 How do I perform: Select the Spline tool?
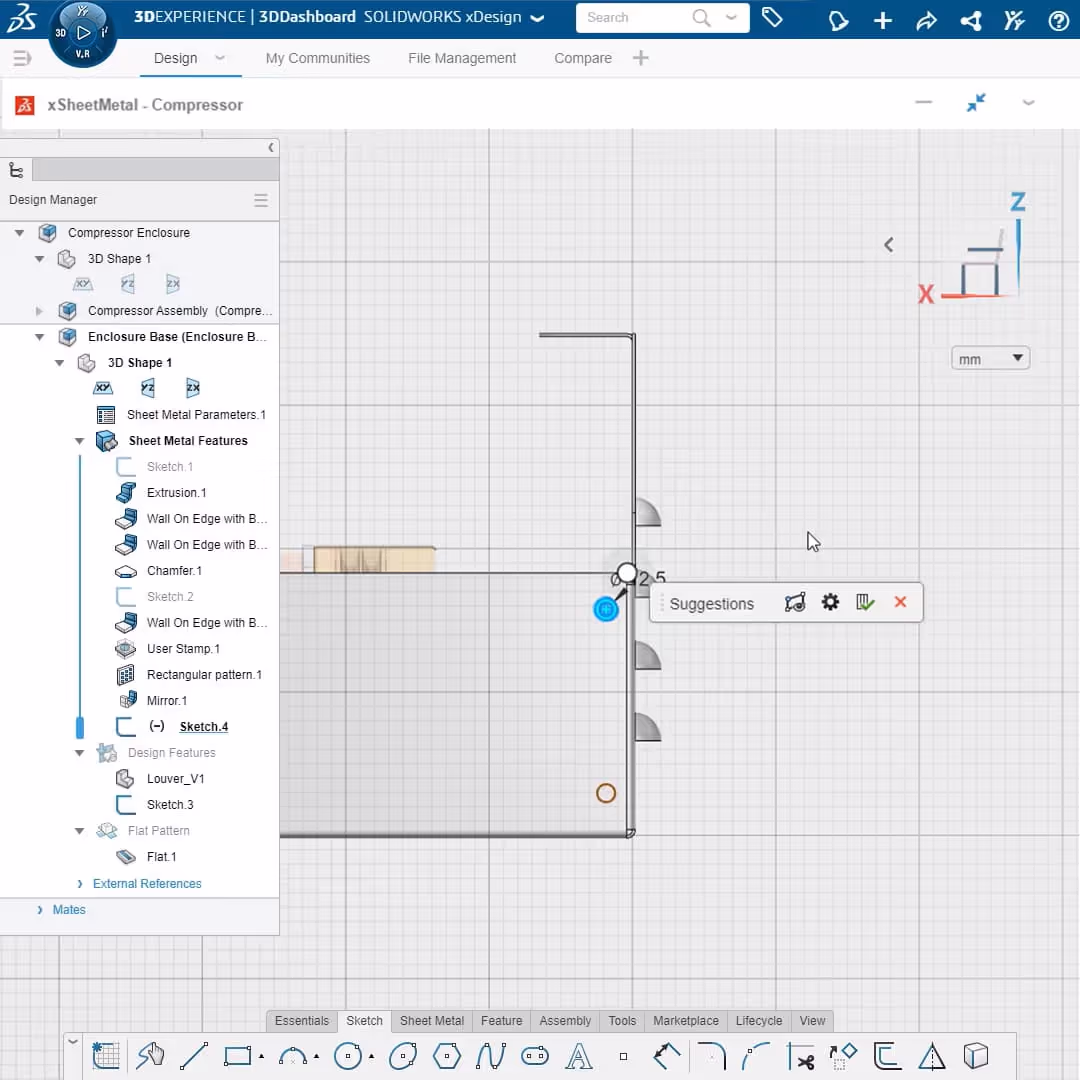pos(490,1055)
